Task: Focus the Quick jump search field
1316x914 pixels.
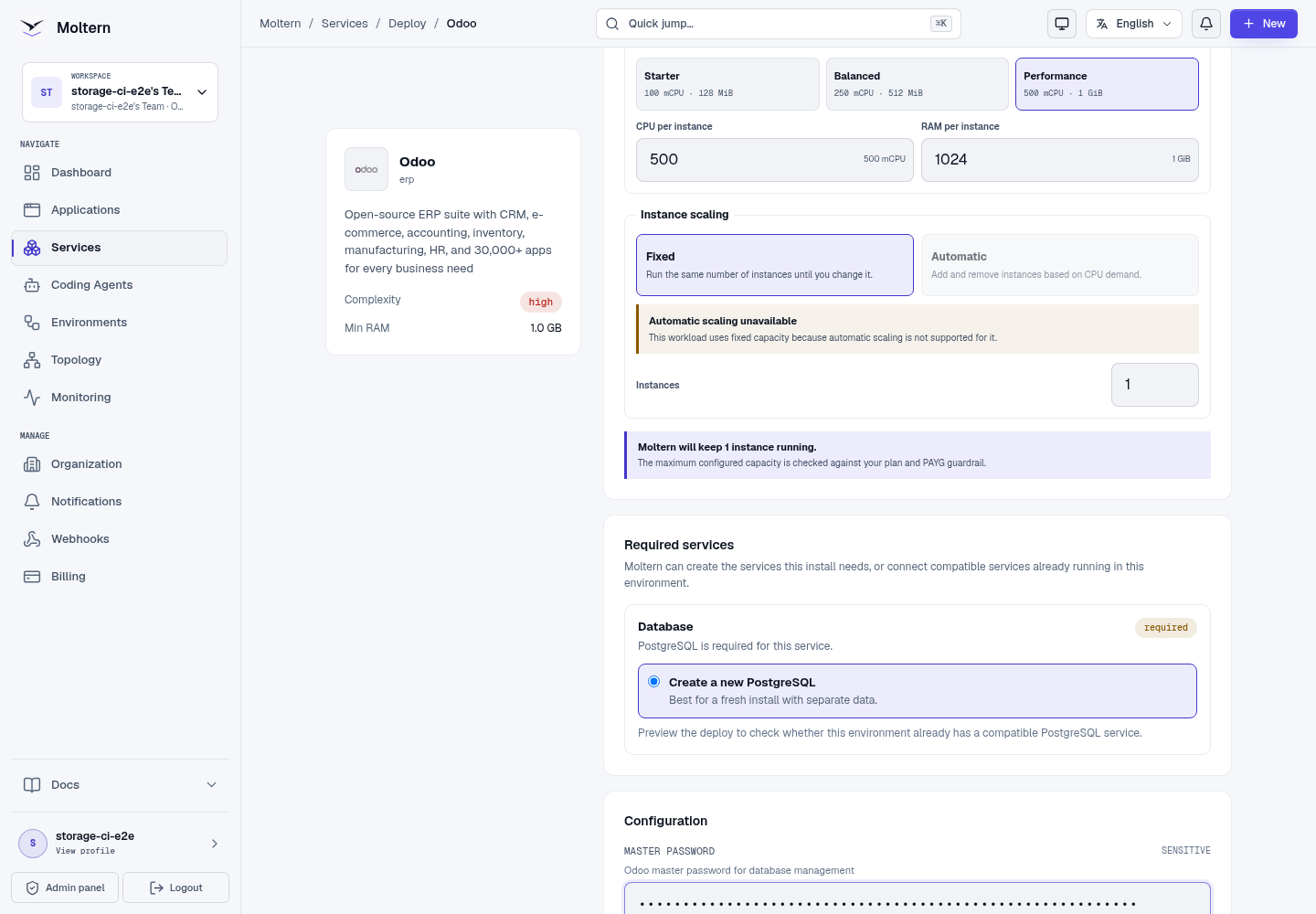Action: pyautogui.click(x=779, y=24)
